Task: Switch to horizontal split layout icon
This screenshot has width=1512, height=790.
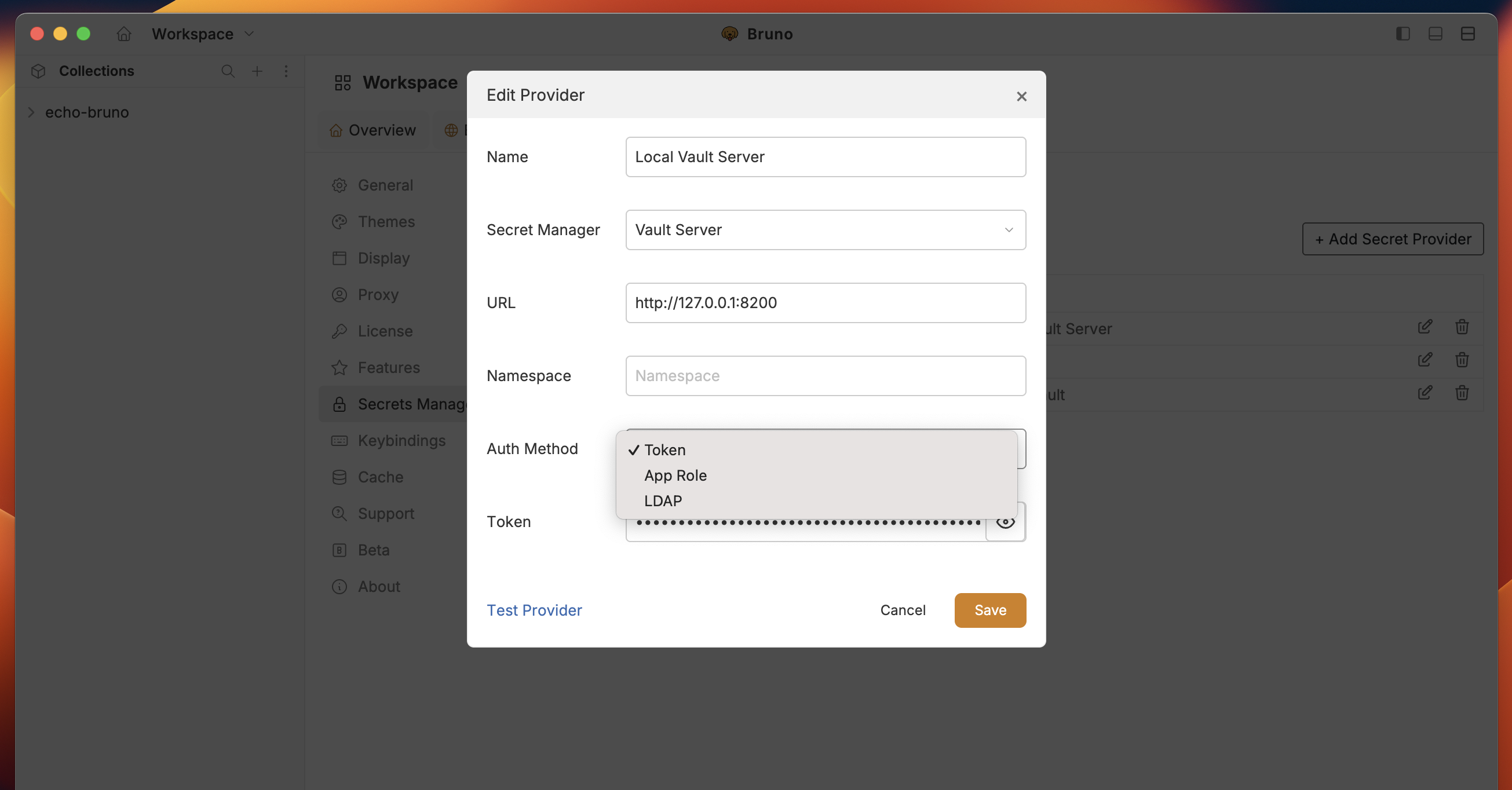Action: tap(1467, 34)
